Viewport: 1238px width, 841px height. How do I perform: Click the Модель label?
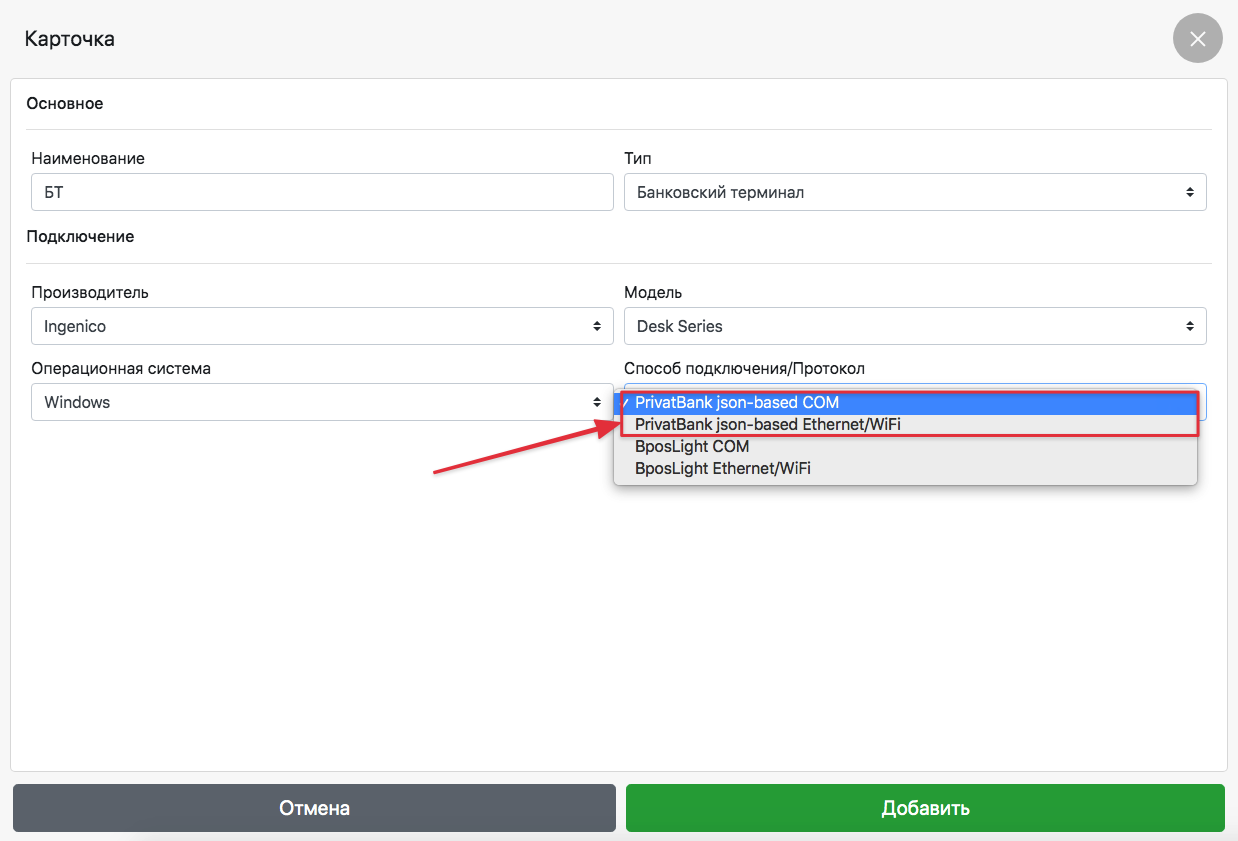(653, 292)
